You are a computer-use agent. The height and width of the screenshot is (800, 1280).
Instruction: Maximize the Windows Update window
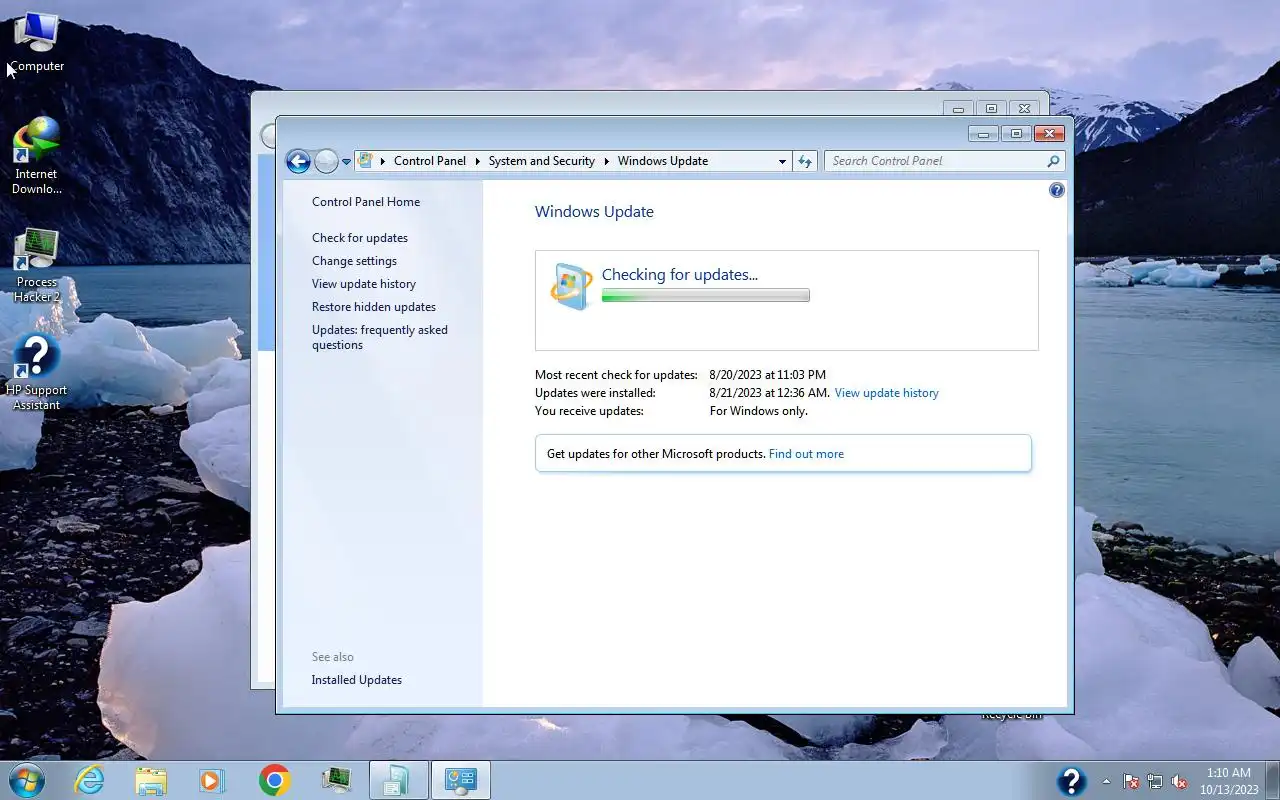click(1016, 133)
